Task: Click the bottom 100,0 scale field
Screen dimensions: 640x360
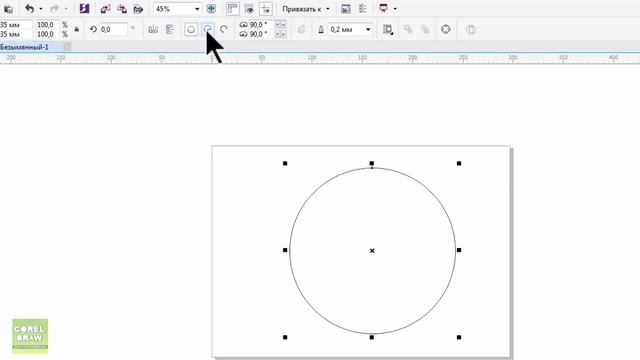Action: click(x=47, y=34)
